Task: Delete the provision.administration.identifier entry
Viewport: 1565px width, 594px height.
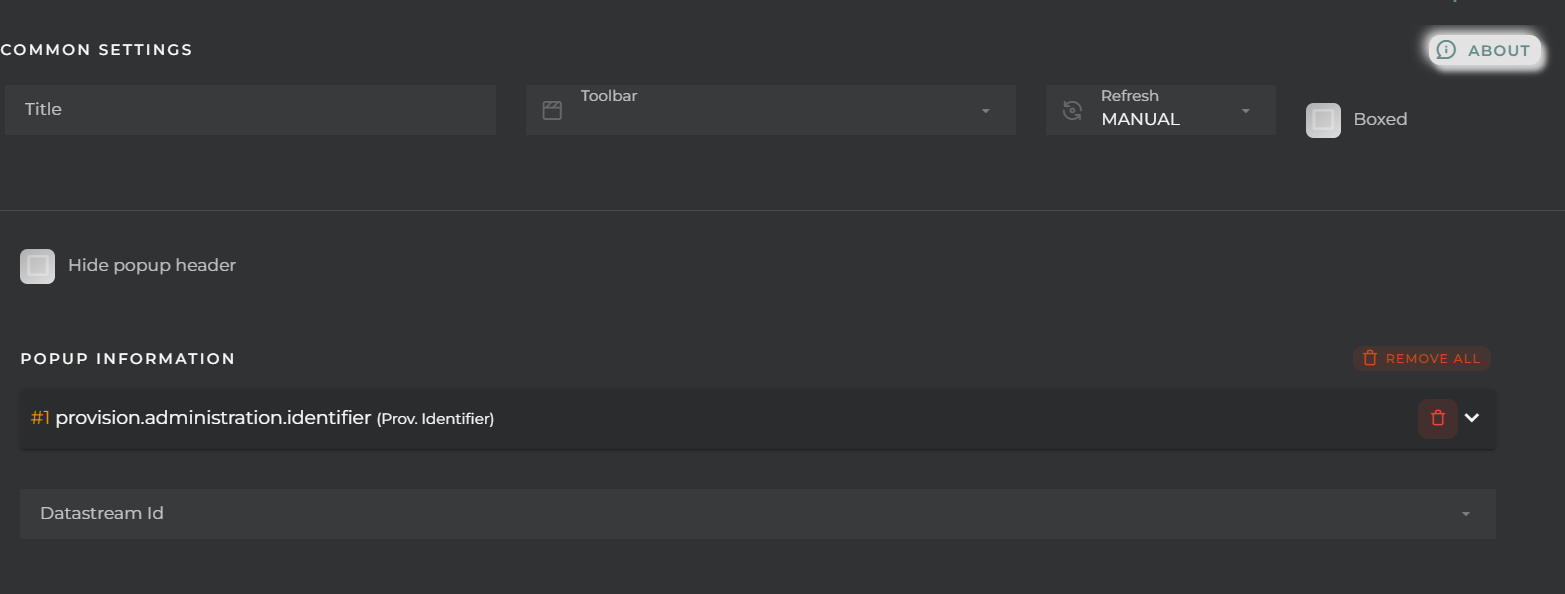Action: pyautogui.click(x=1437, y=418)
